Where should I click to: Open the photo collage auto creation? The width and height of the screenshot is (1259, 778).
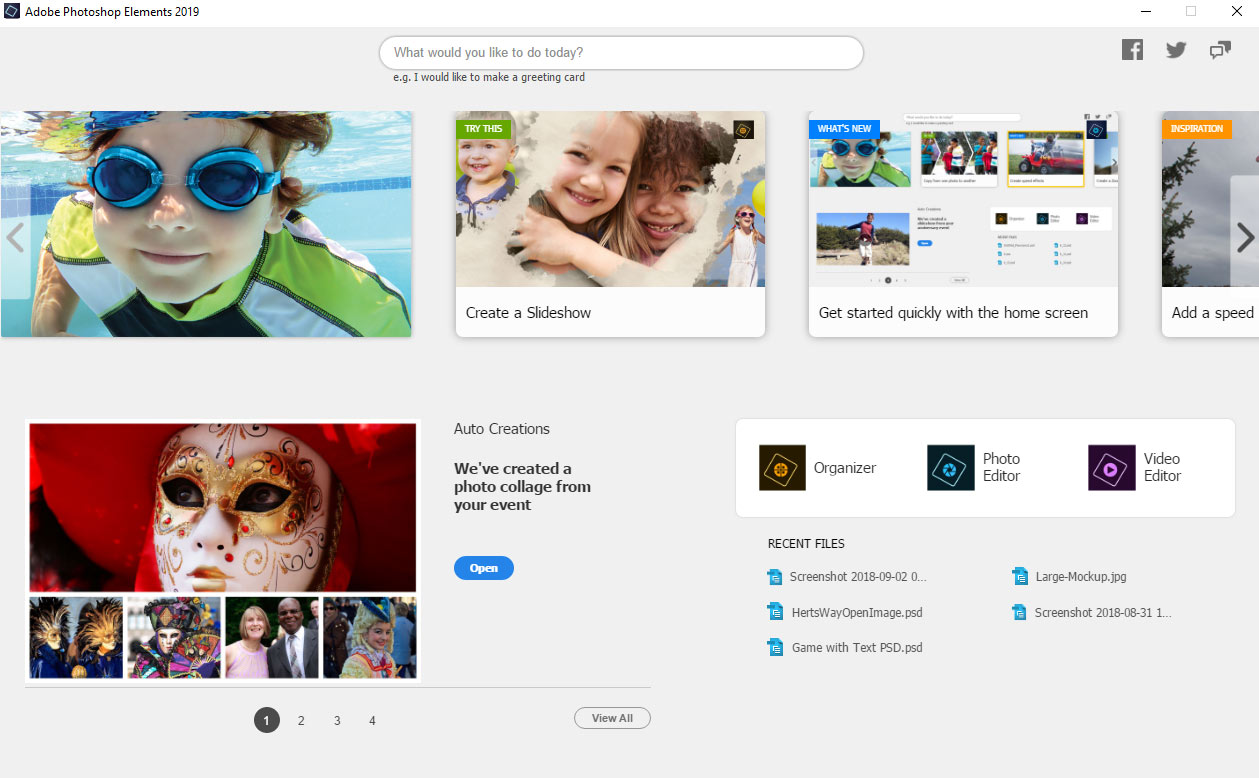tap(483, 568)
